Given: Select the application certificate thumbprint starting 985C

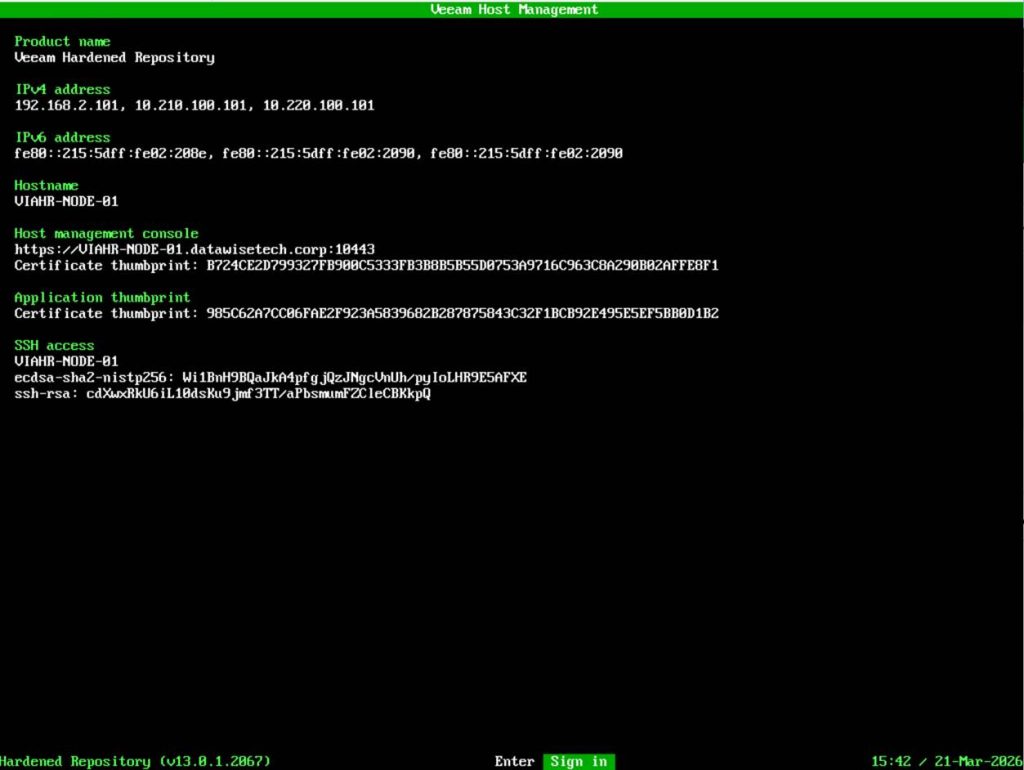Looking at the screenshot, I should (462, 313).
